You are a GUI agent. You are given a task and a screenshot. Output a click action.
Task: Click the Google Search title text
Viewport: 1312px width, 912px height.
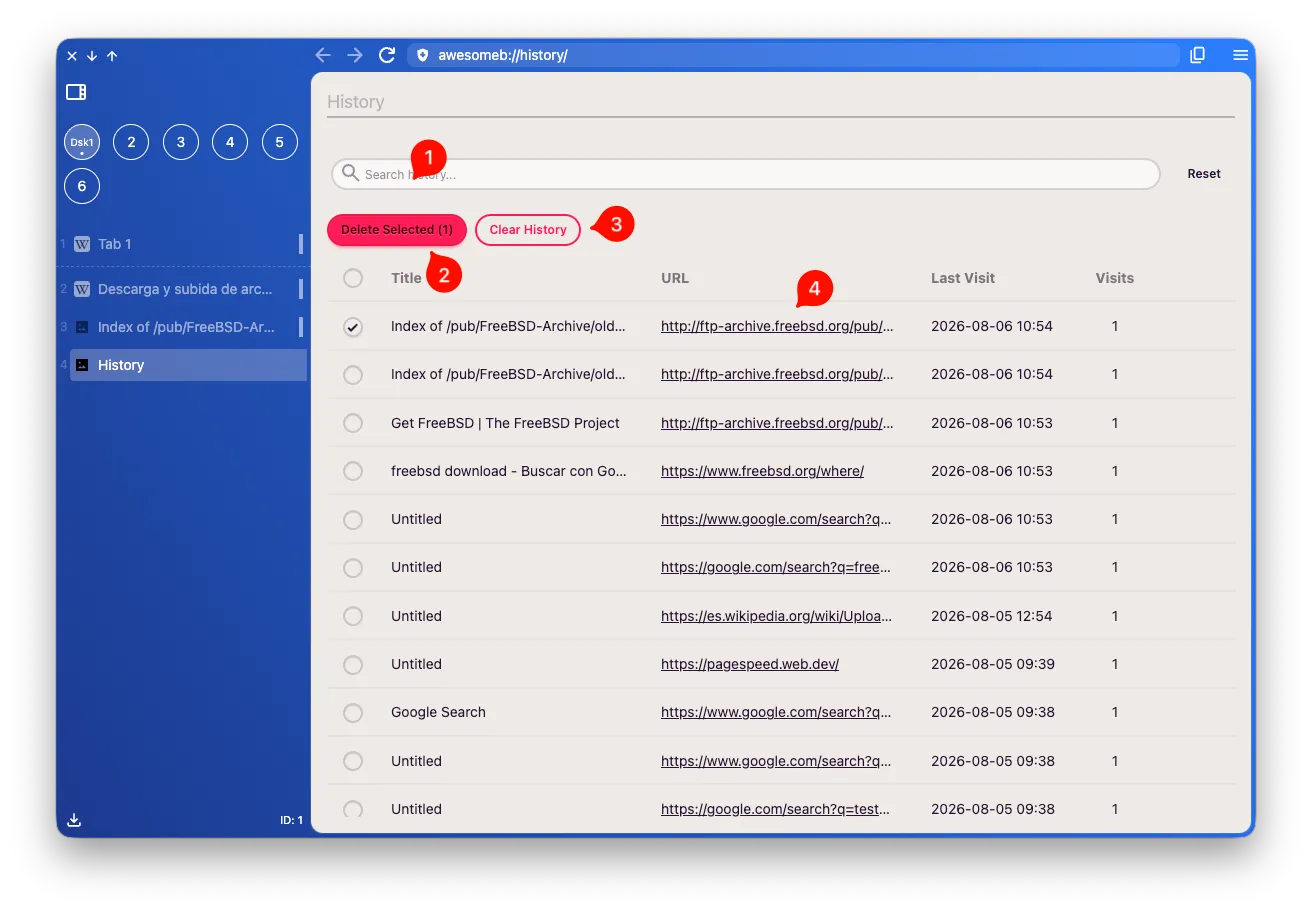438,712
